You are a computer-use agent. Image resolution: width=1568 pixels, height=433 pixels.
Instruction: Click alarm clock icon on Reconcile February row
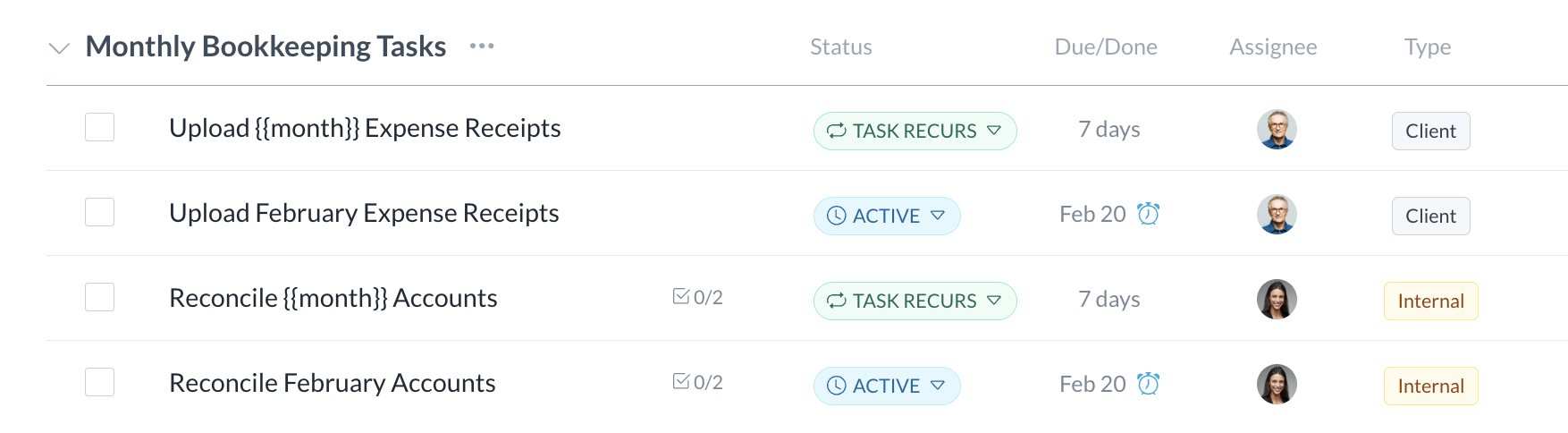(x=1148, y=384)
